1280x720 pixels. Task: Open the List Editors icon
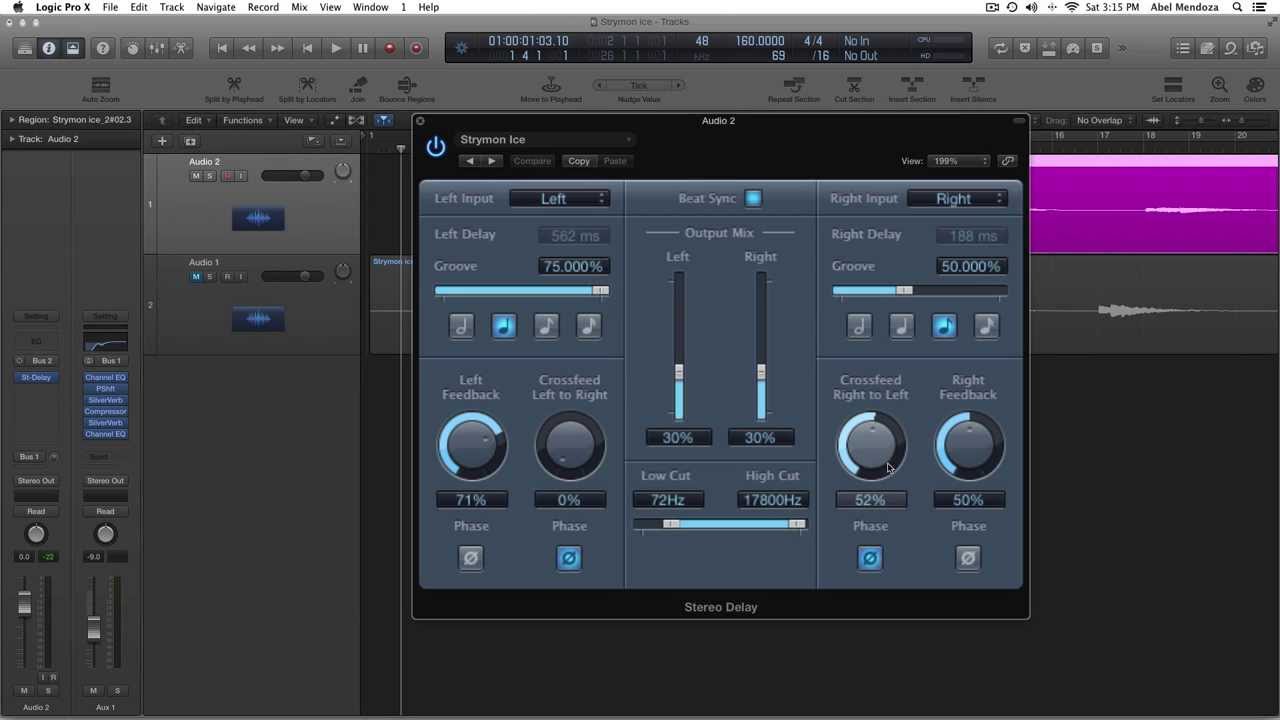1183,48
